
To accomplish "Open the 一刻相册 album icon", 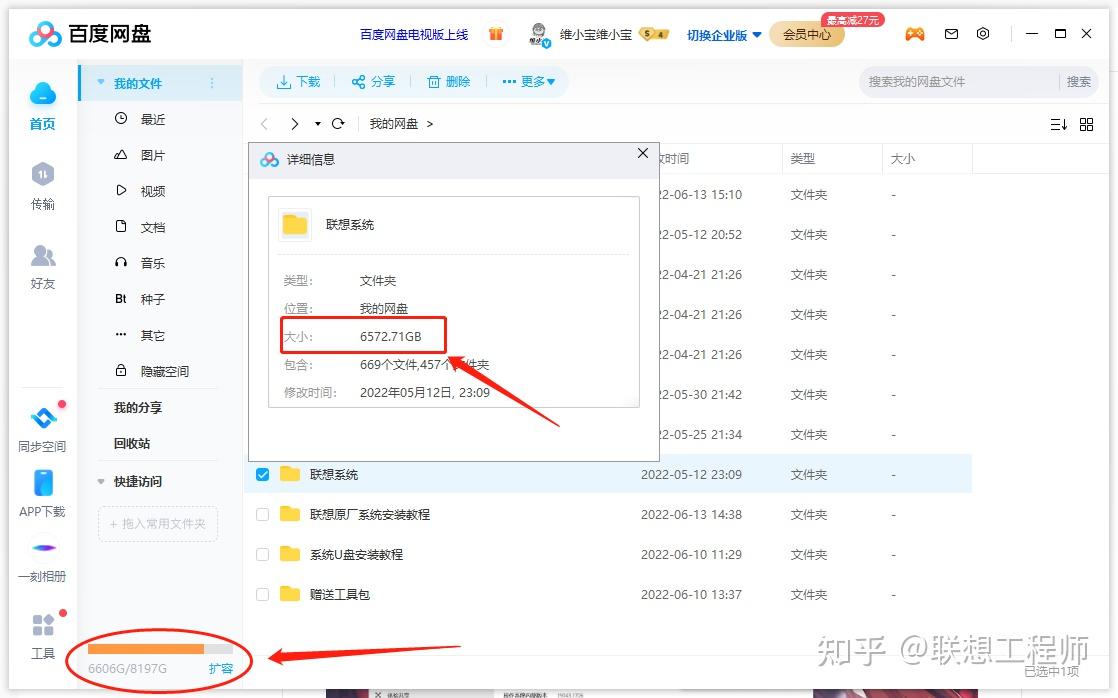I will (43, 548).
